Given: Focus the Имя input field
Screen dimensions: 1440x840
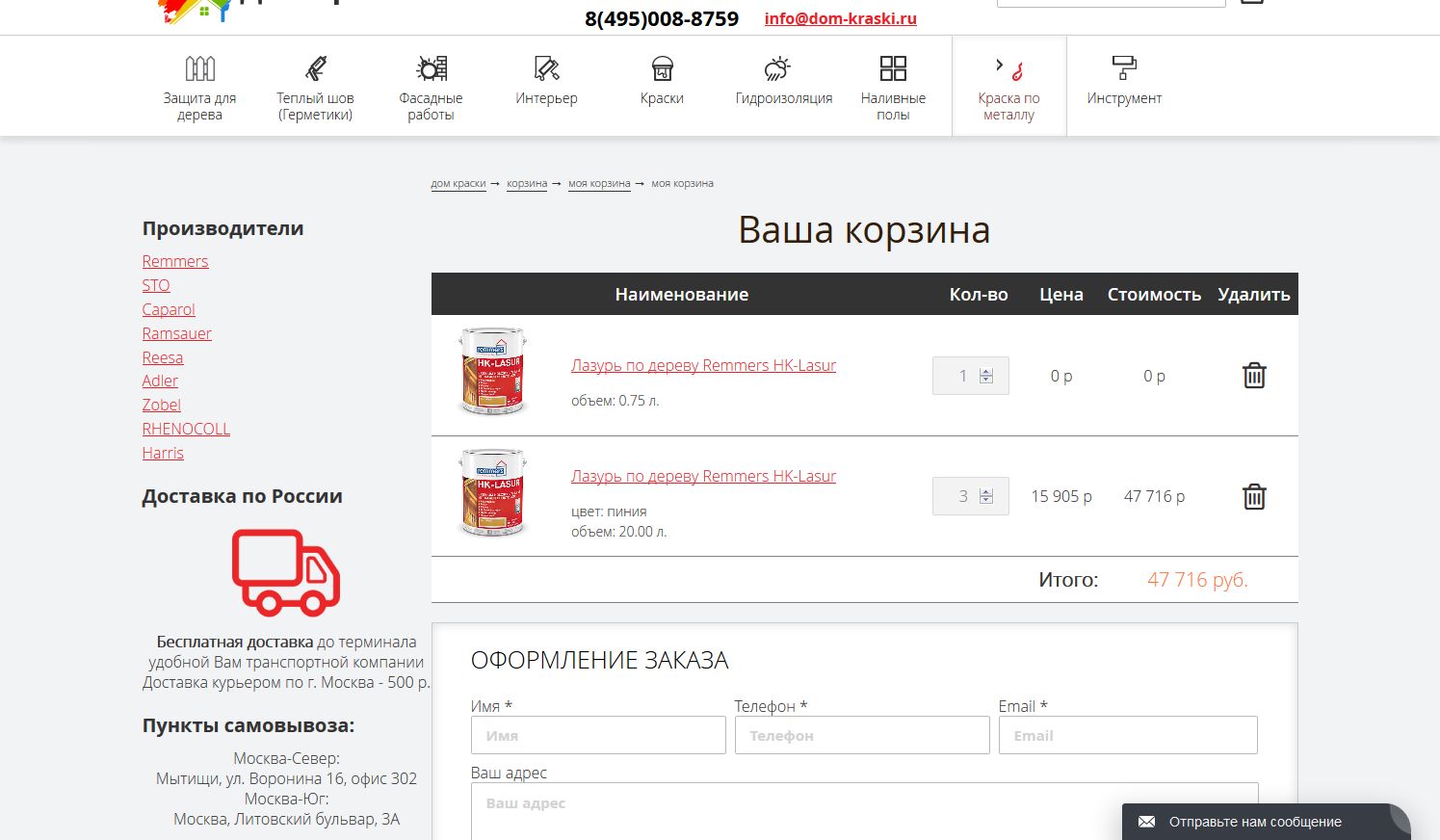Looking at the screenshot, I should coord(598,735).
